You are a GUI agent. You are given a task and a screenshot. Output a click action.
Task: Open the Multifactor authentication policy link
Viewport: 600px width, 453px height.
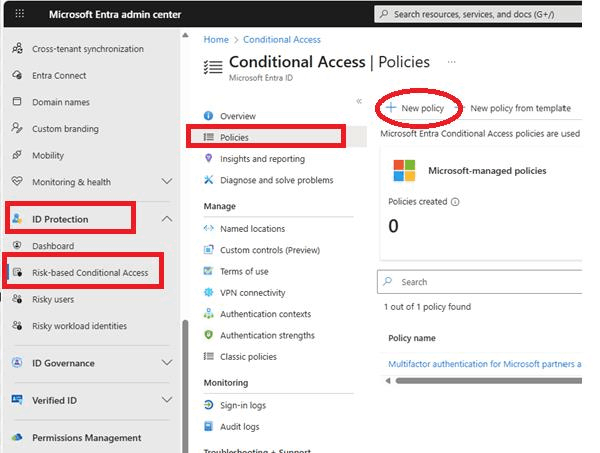(x=484, y=364)
